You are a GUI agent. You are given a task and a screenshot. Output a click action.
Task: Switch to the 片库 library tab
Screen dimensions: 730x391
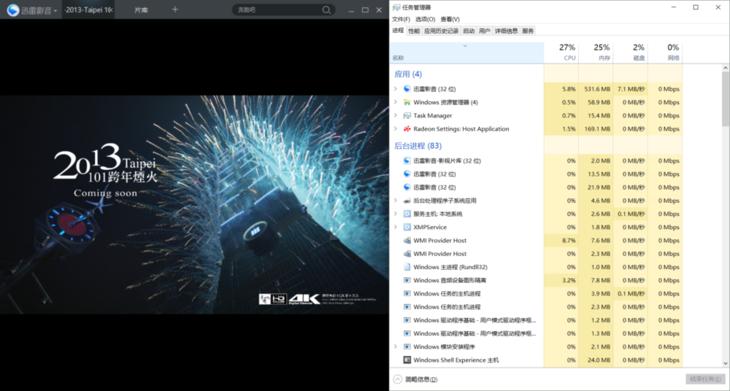tap(141, 10)
